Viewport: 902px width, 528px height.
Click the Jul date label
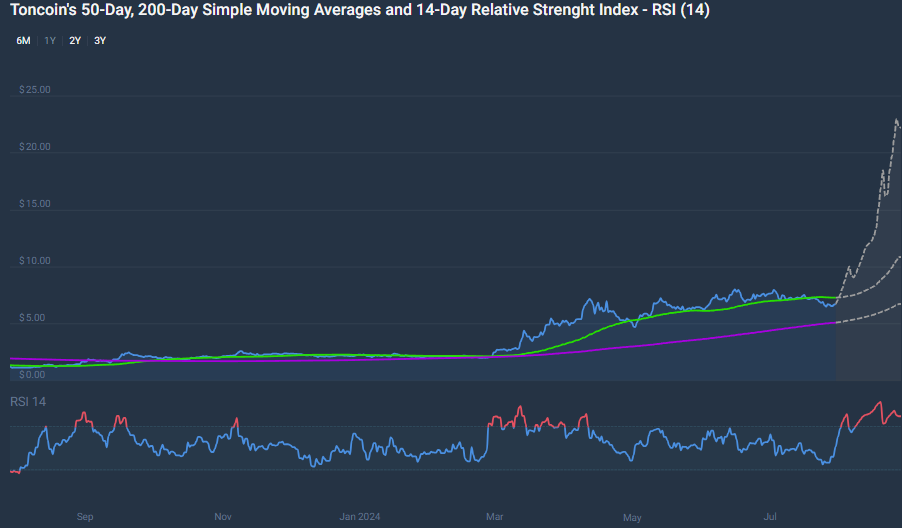pos(770,516)
